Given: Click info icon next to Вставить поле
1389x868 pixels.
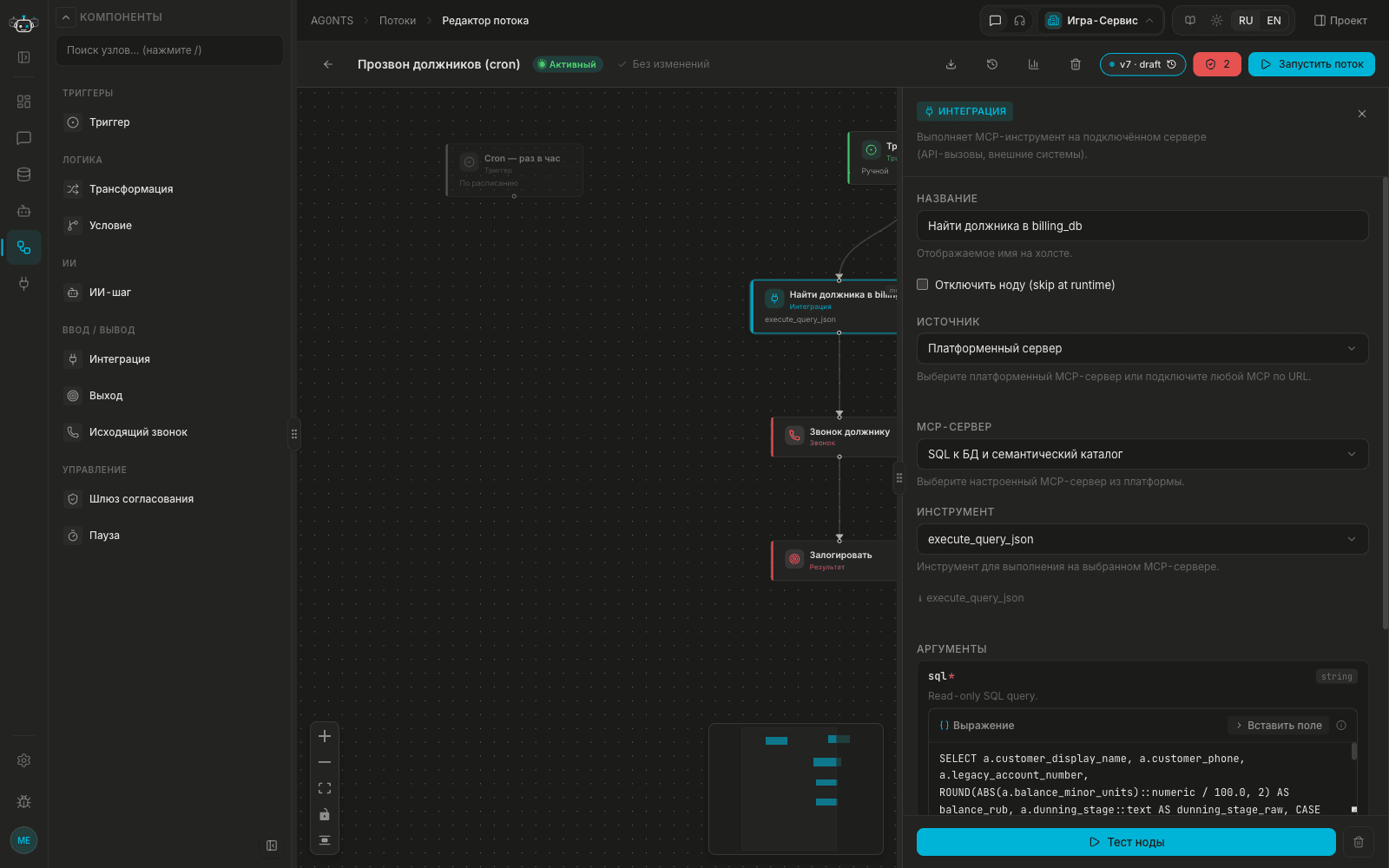Looking at the screenshot, I should tap(1341, 726).
